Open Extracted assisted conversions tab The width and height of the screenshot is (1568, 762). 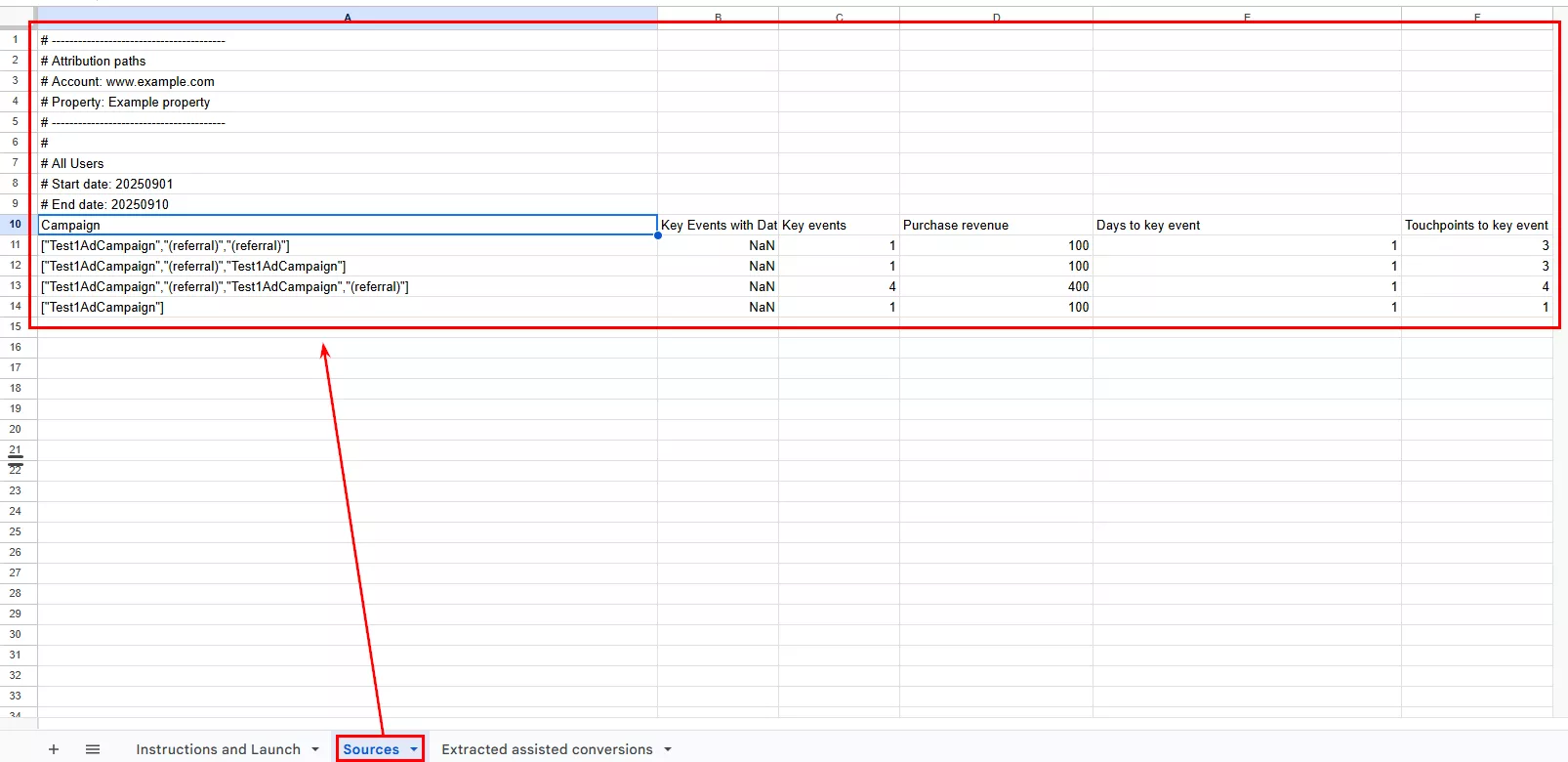(547, 749)
